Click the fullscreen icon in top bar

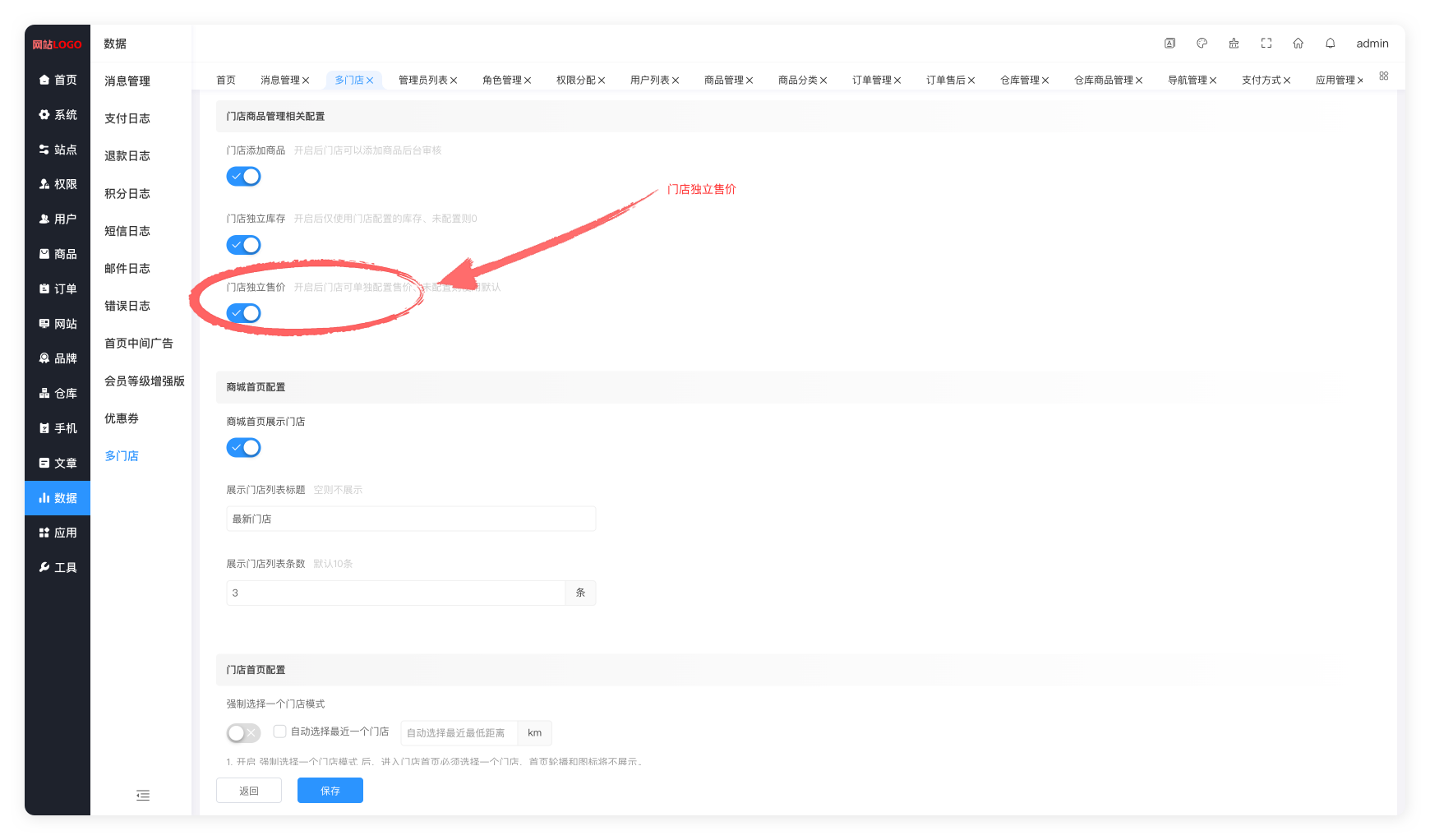coord(1266,44)
